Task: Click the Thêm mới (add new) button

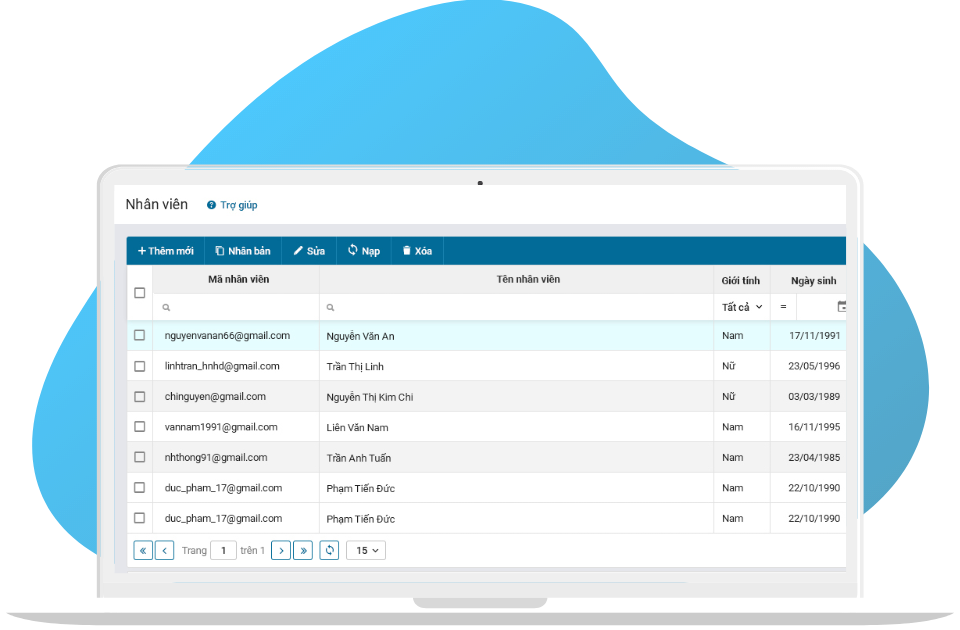Action: click(165, 251)
